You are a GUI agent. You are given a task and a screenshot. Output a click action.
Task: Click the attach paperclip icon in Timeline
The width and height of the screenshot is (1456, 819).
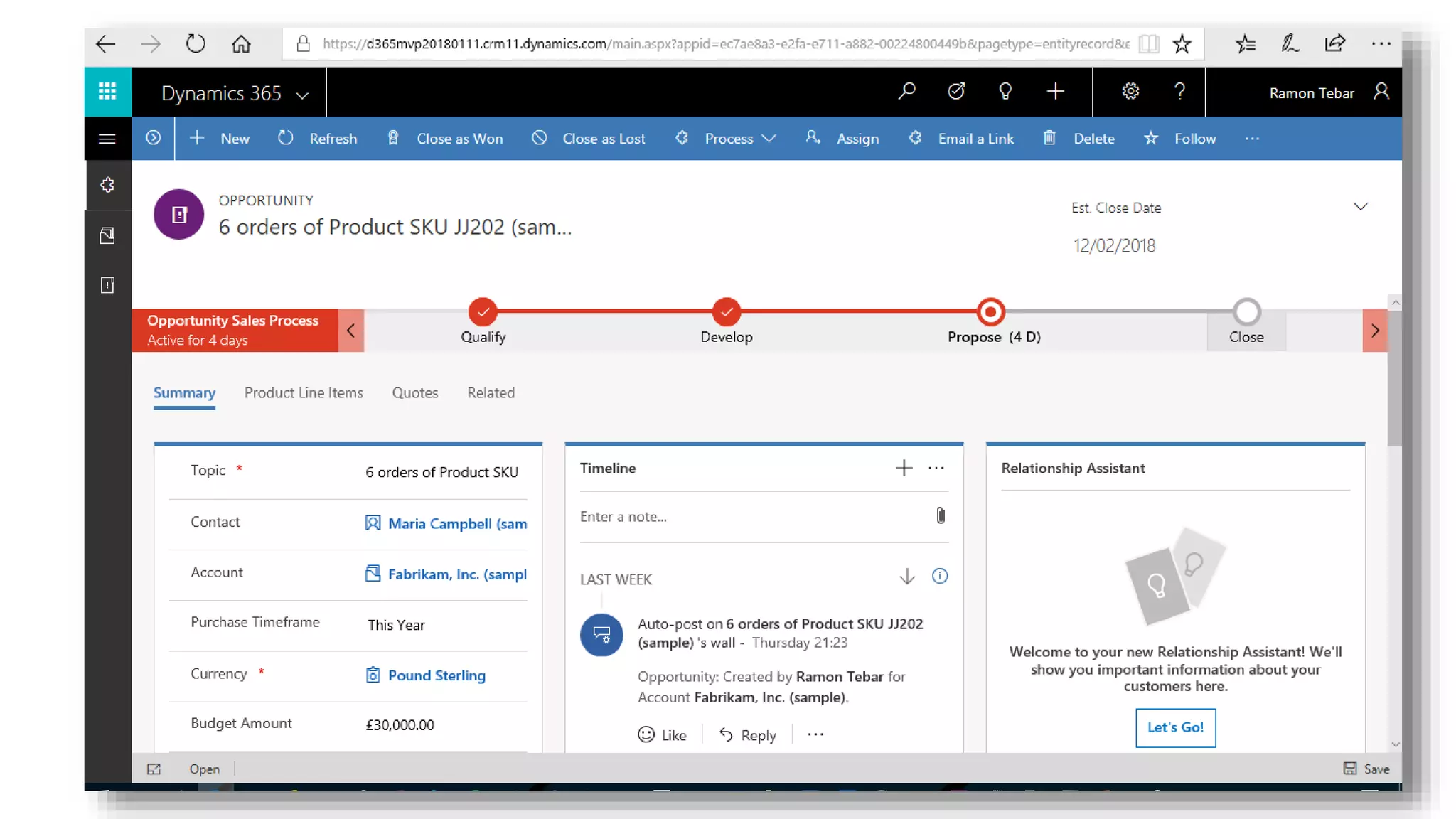tap(940, 516)
